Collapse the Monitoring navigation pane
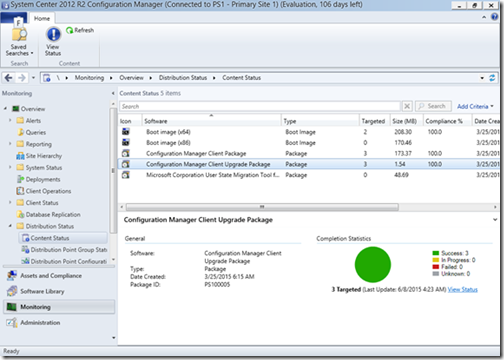504x360 pixels. [x=113, y=93]
